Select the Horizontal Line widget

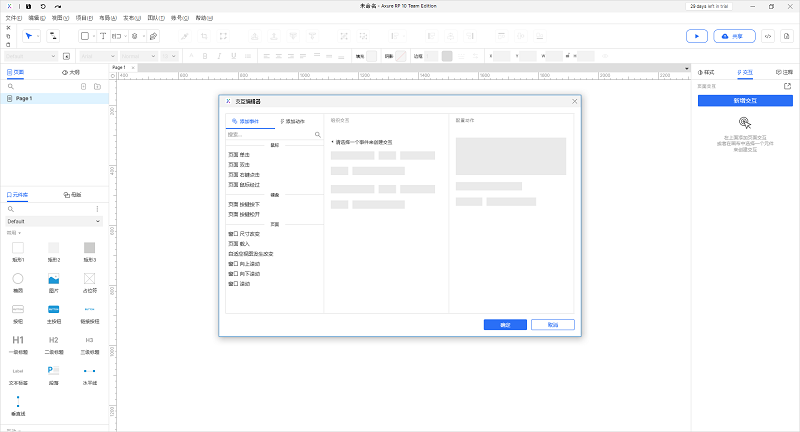89,374
